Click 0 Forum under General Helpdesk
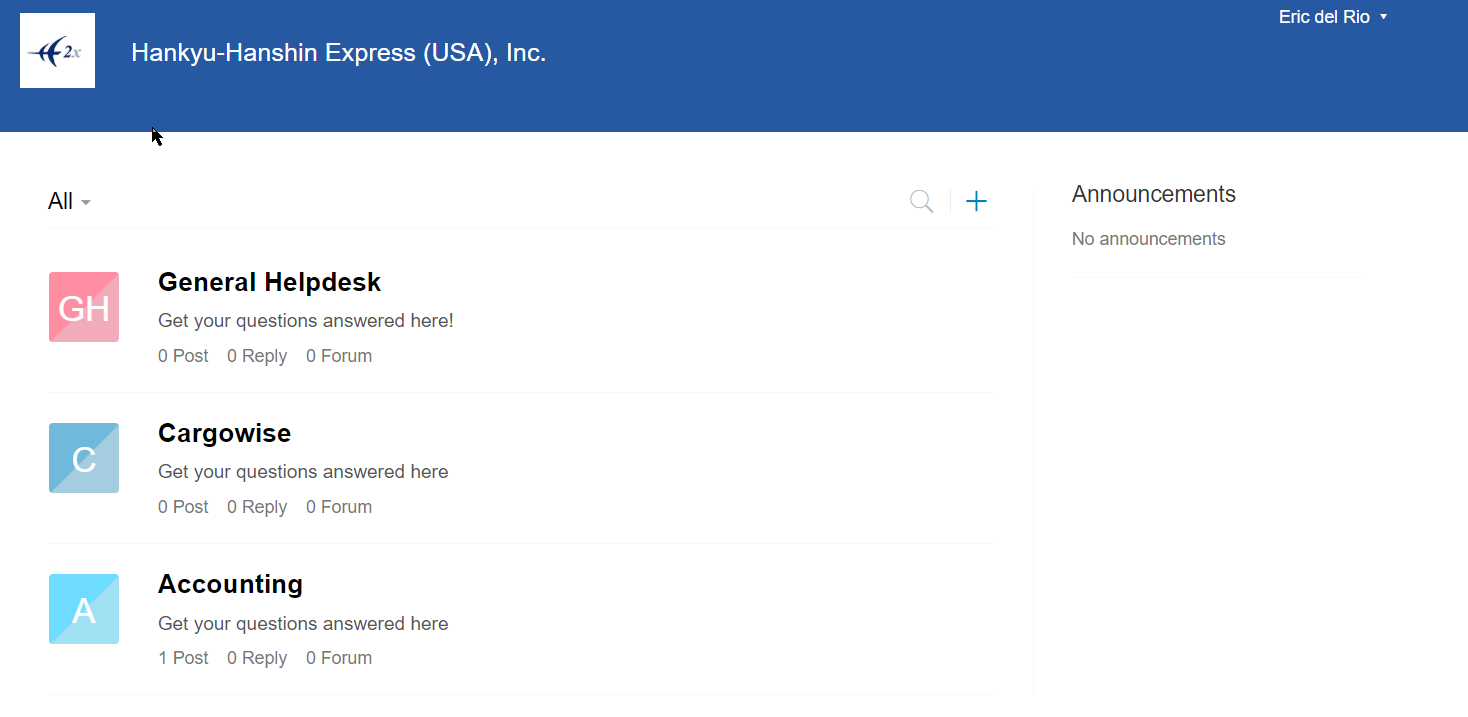Image resolution: width=1468 pixels, height=717 pixels. click(339, 356)
